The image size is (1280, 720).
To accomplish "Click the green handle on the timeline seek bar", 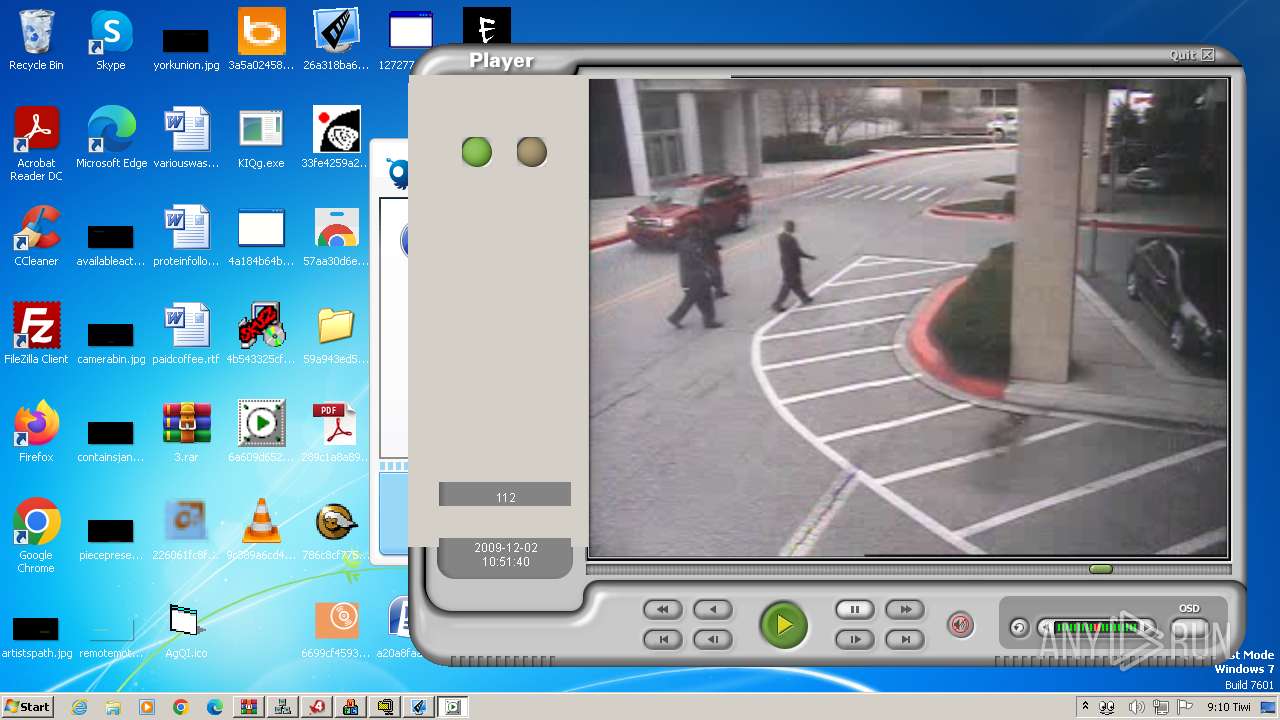I will point(1101,569).
